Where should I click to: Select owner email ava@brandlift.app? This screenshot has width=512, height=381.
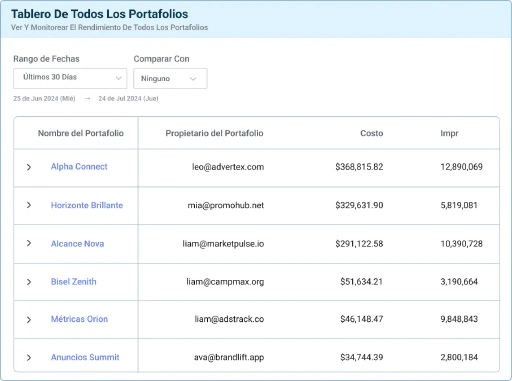coord(229,357)
